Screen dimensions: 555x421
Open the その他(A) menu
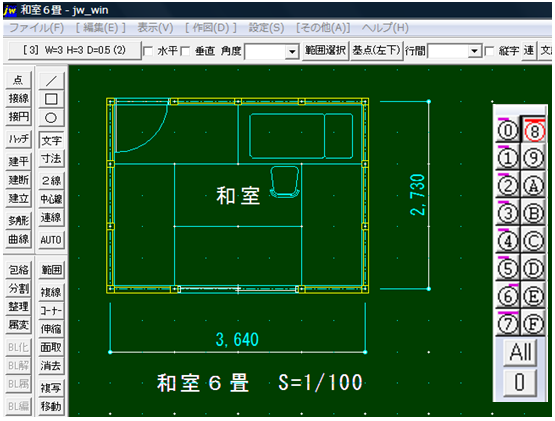point(323,28)
